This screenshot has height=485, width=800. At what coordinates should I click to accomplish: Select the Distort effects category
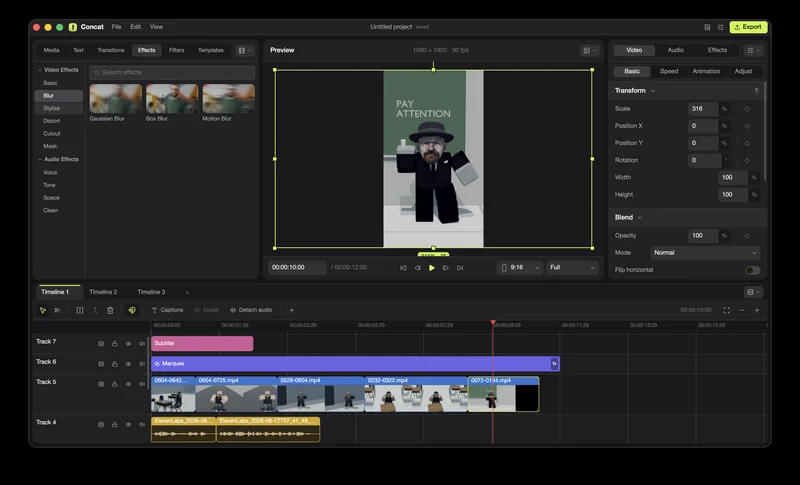point(58,121)
